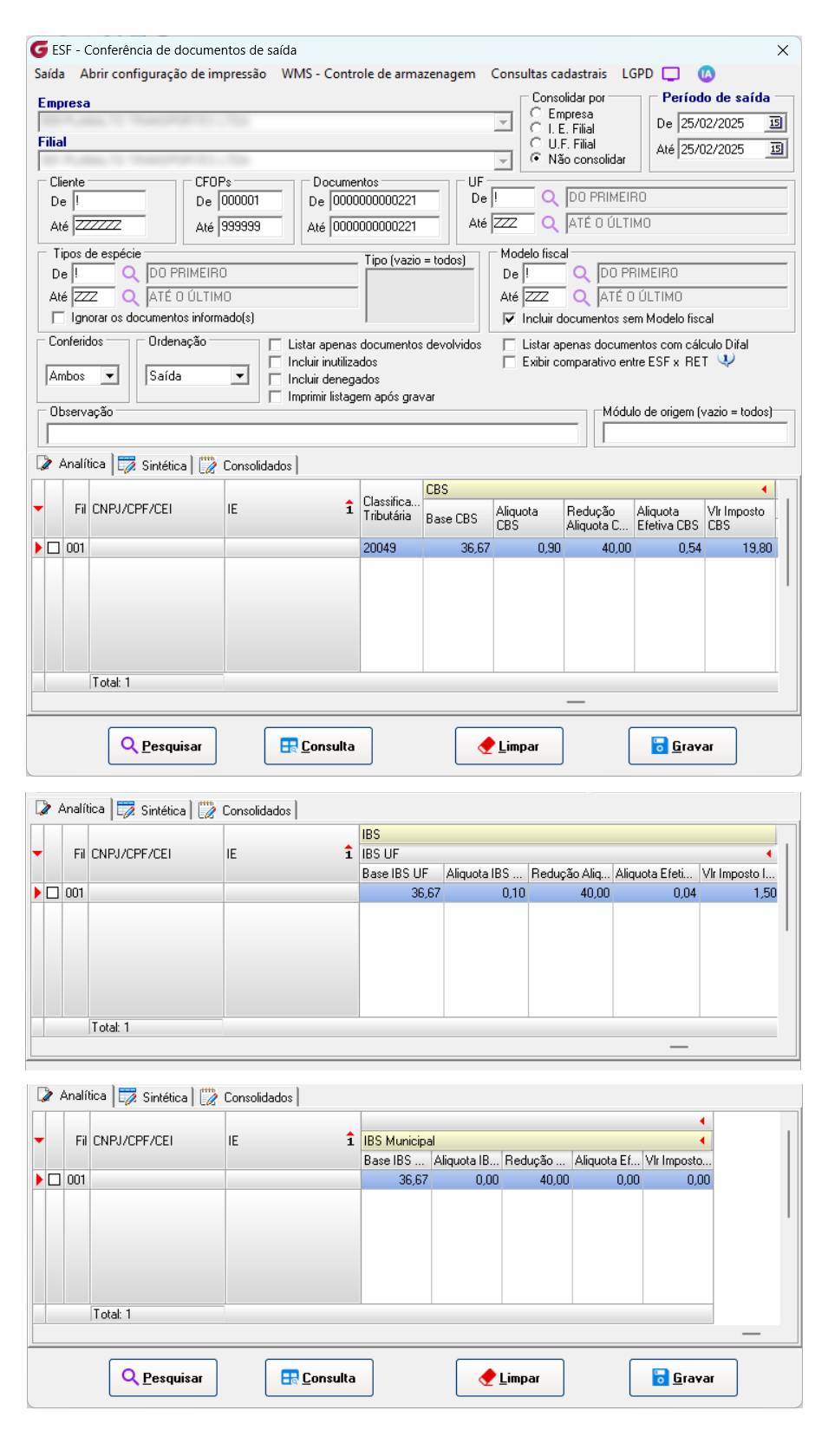Click help icon beside ESF x RET comparison
Screen dimensions: 828x1456
[727, 361]
